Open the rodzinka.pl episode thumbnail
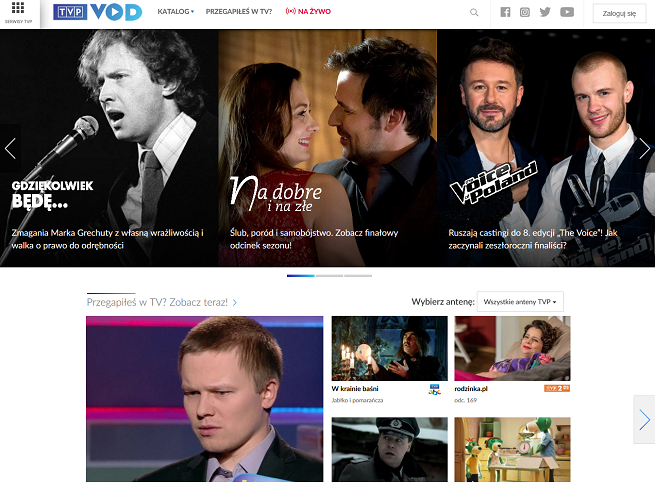 tap(512, 348)
